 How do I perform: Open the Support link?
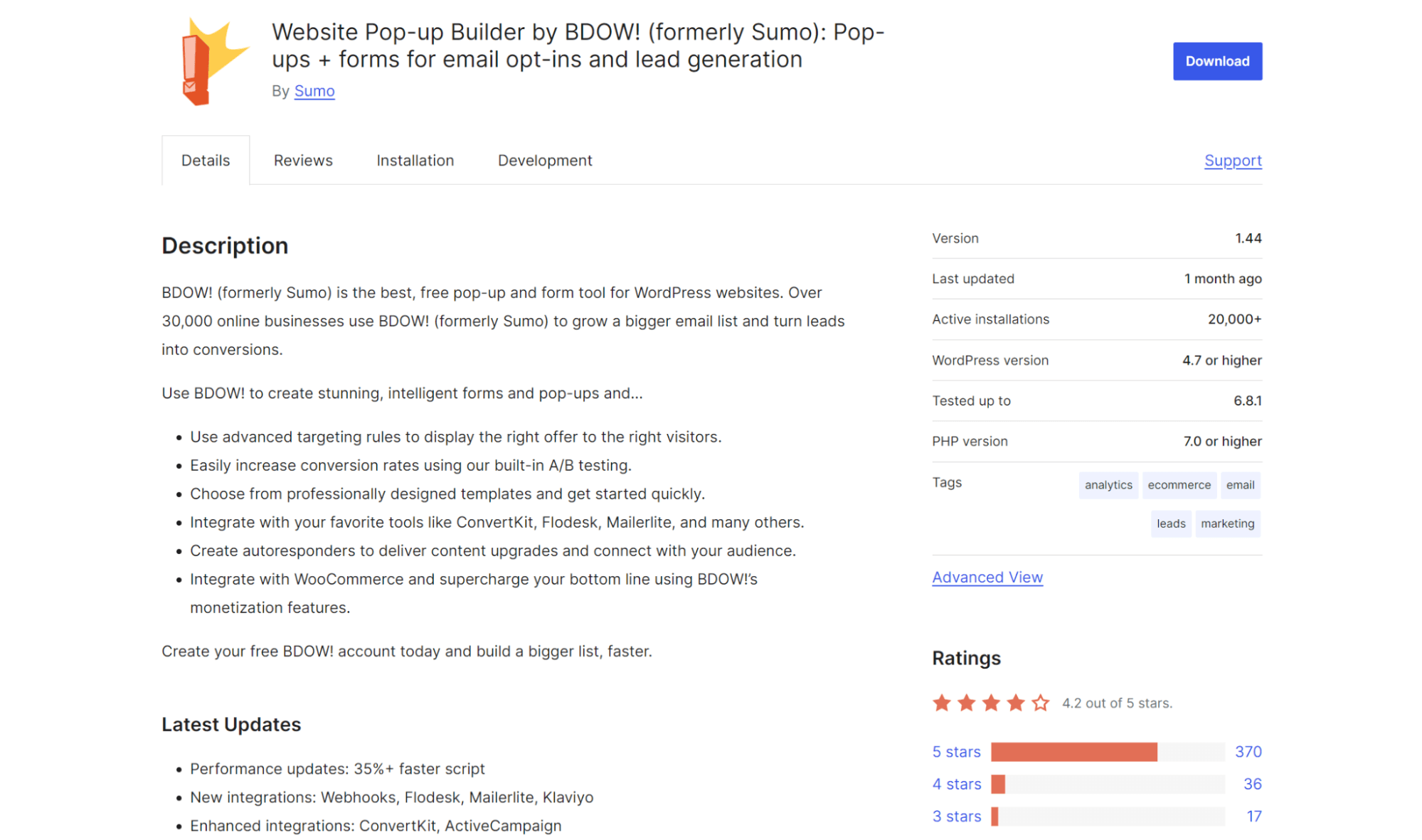coord(1232,161)
